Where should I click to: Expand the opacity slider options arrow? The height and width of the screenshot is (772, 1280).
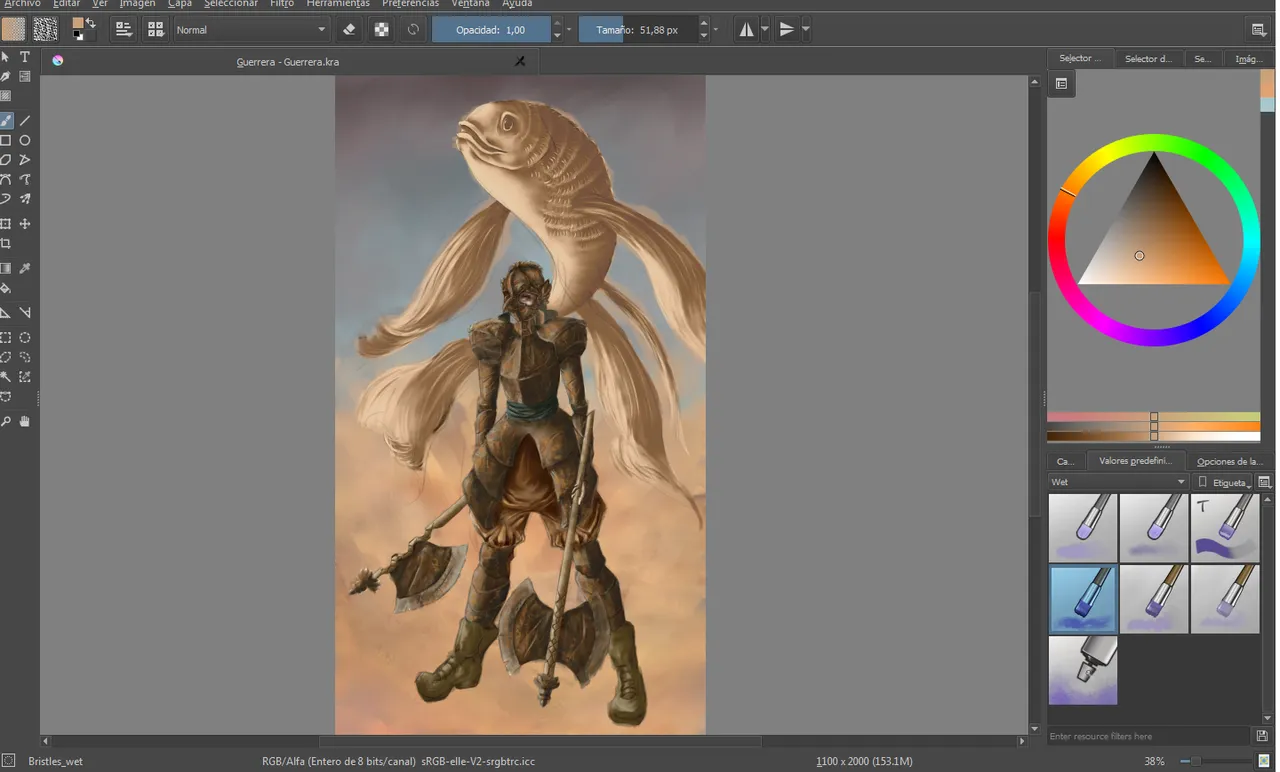pos(569,30)
